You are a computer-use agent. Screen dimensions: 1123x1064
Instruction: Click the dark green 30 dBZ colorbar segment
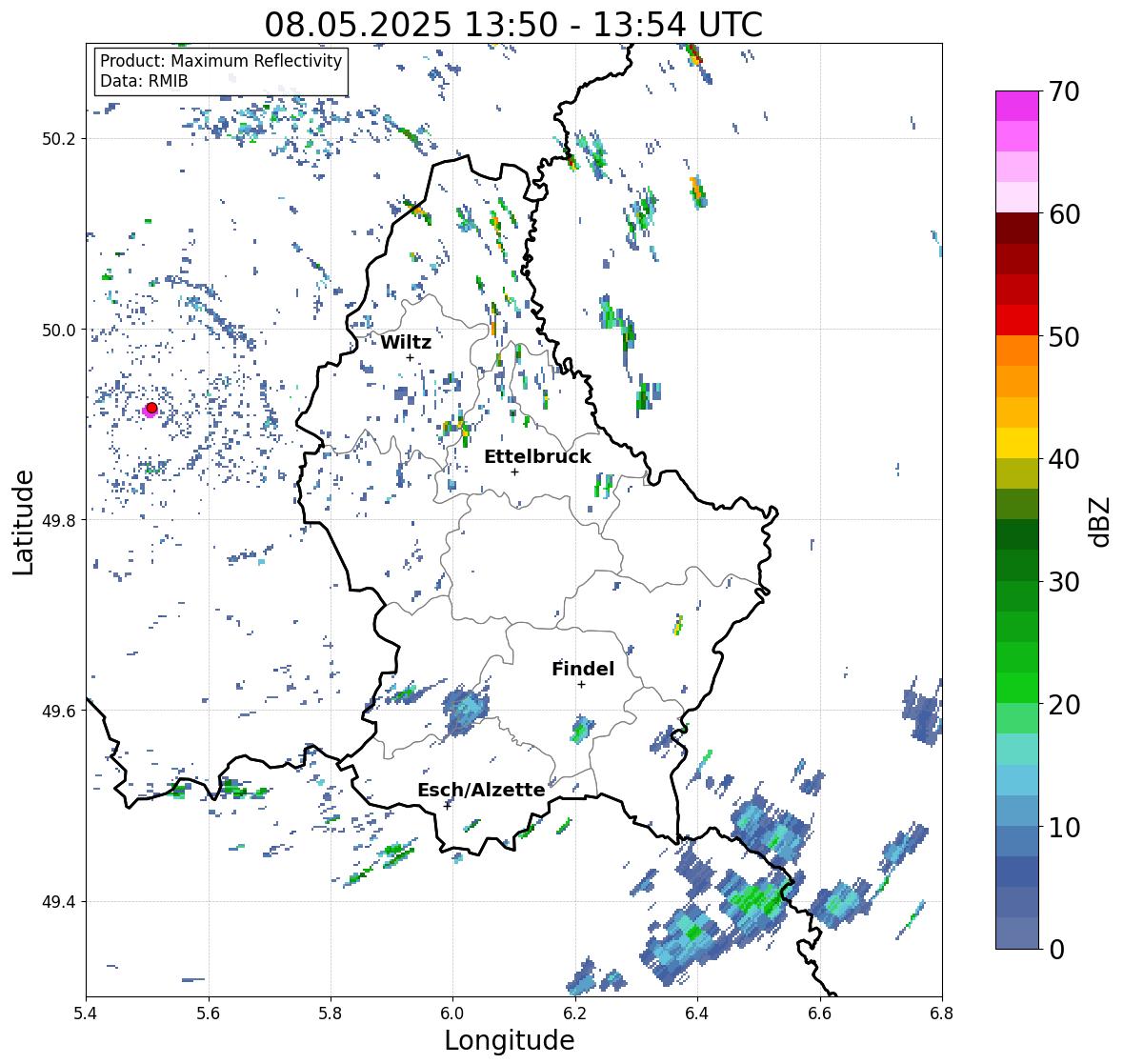coord(1017,565)
